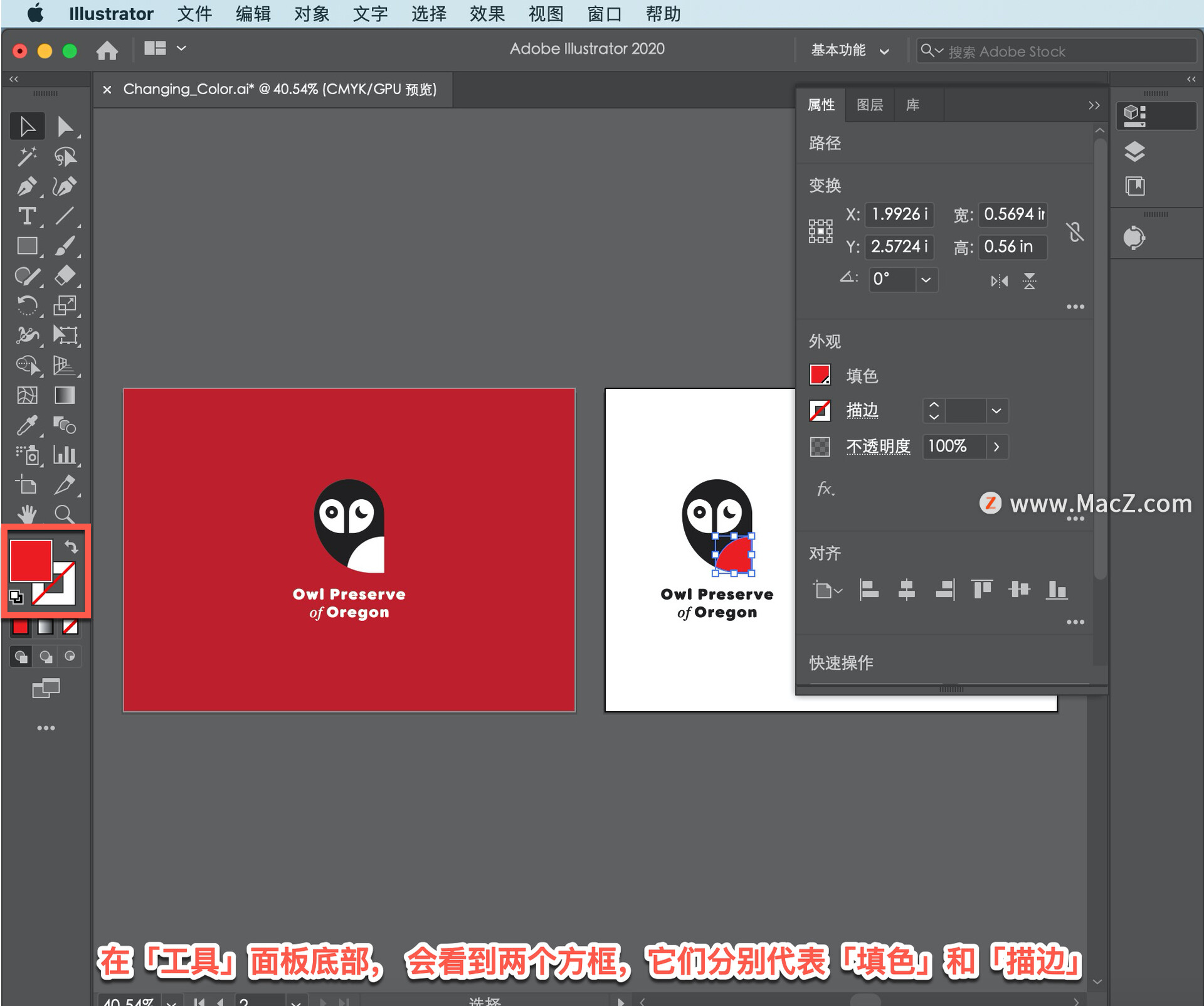The image size is (1204, 1006).
Task: Expand the stroke weight dropdown
Action: tap(996, 411)
